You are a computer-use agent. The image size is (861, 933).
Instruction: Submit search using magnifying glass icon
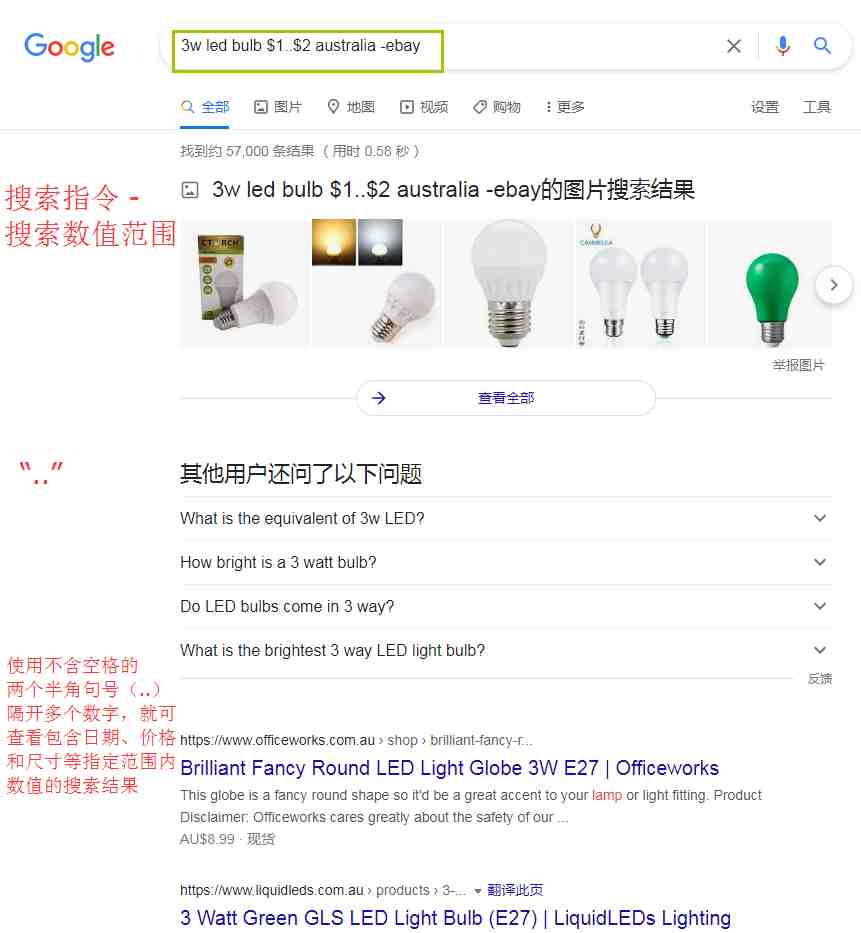[x=822, y=45]
